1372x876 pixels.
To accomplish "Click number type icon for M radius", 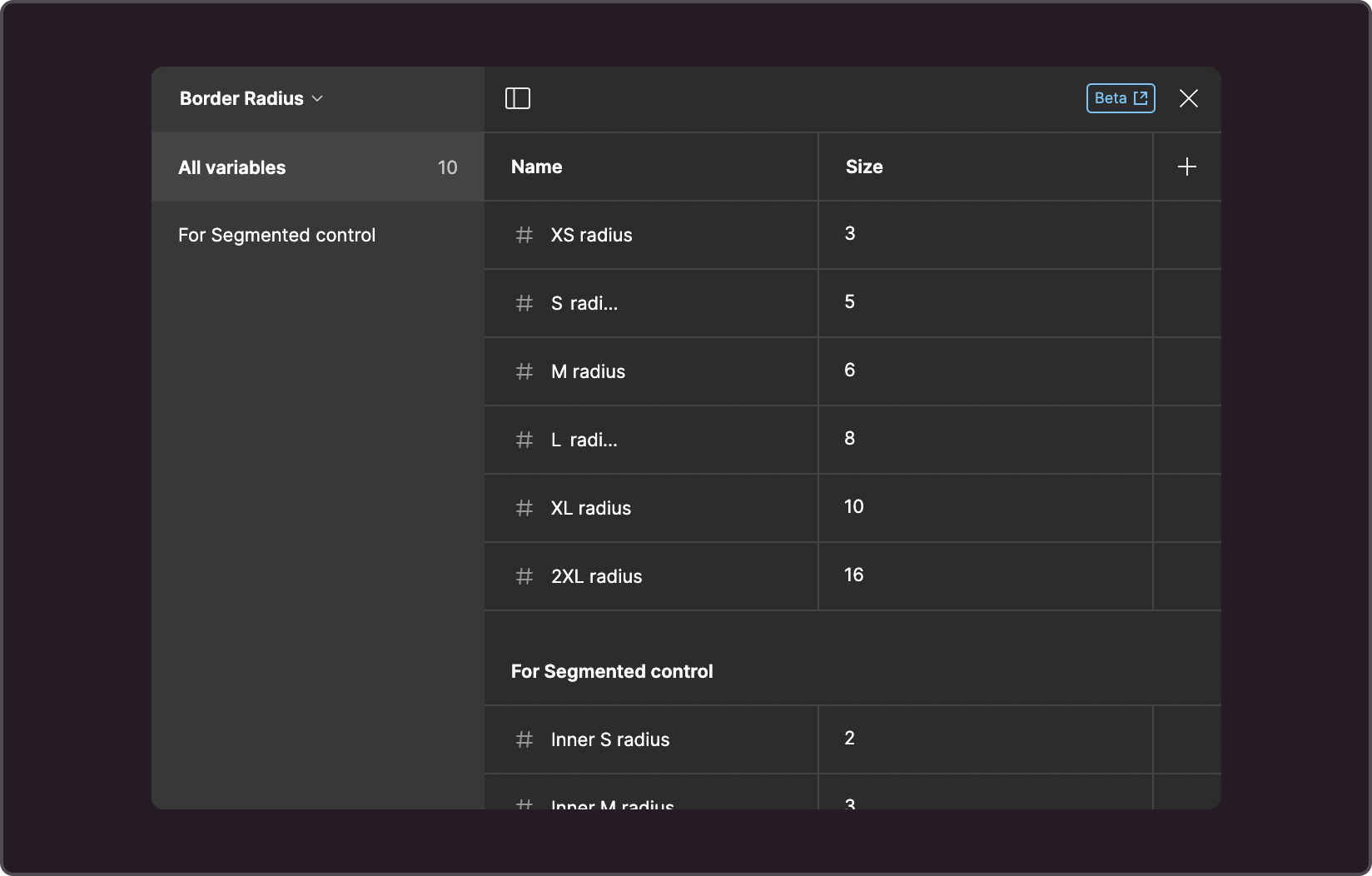I will click(x=524, y=371).
